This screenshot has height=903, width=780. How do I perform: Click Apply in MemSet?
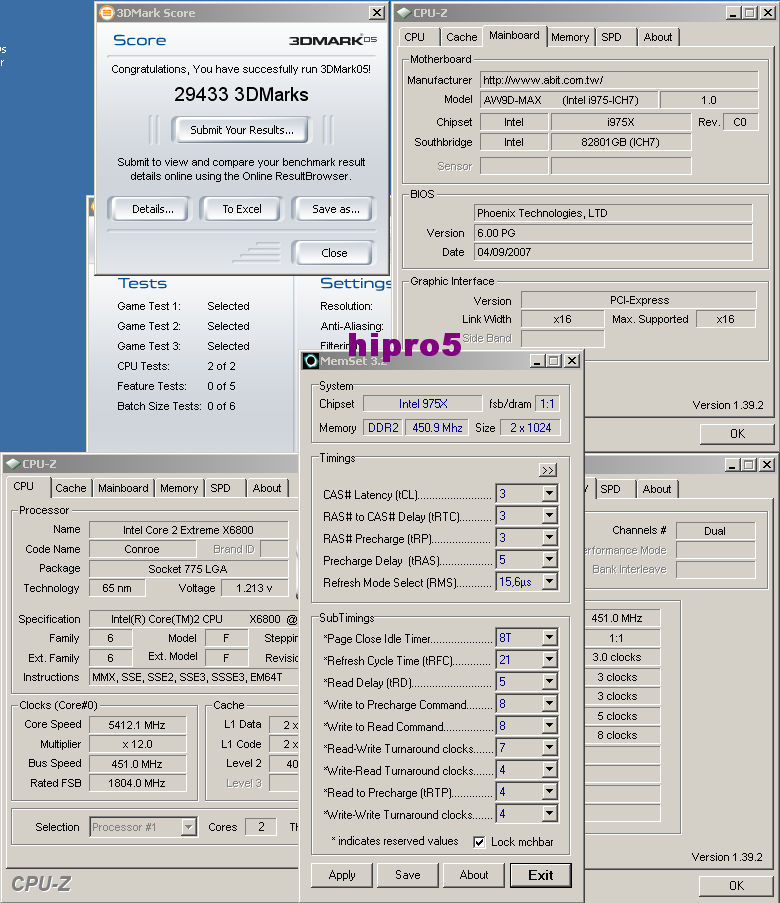(x=342, y=875)
